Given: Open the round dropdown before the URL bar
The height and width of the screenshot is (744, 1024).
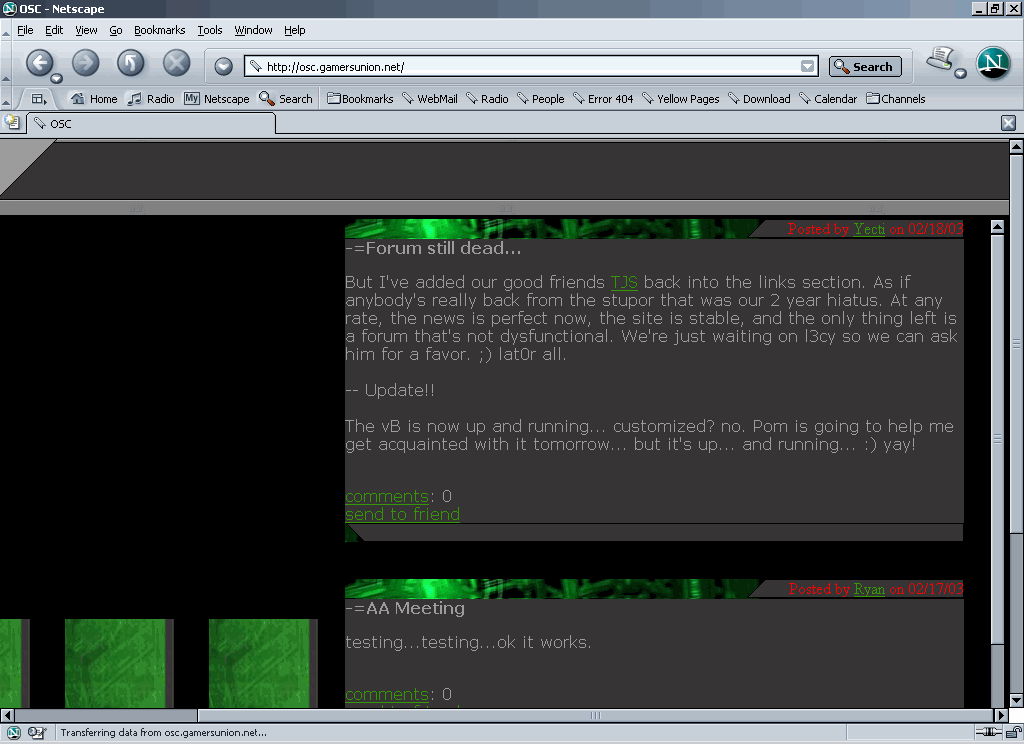Looking at the screenshot, I should coord(223,66).
